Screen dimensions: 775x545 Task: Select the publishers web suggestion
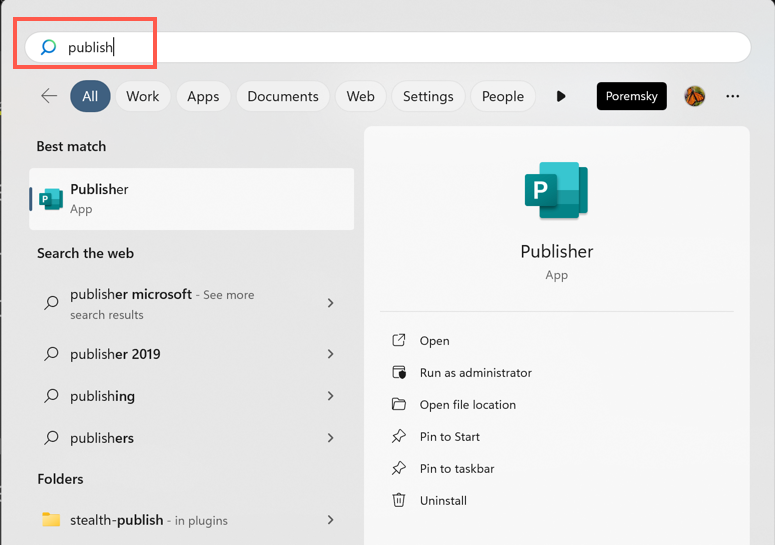click(191, 438)
